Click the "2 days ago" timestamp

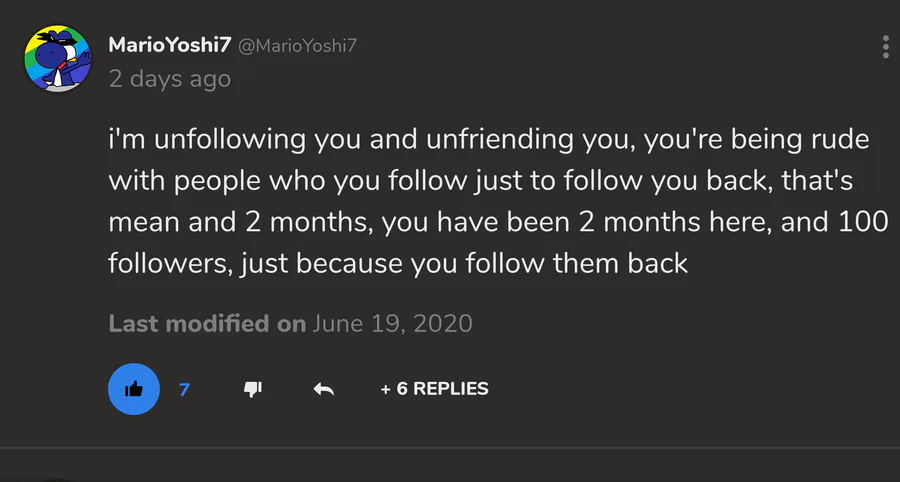click(x=169, y=78)
